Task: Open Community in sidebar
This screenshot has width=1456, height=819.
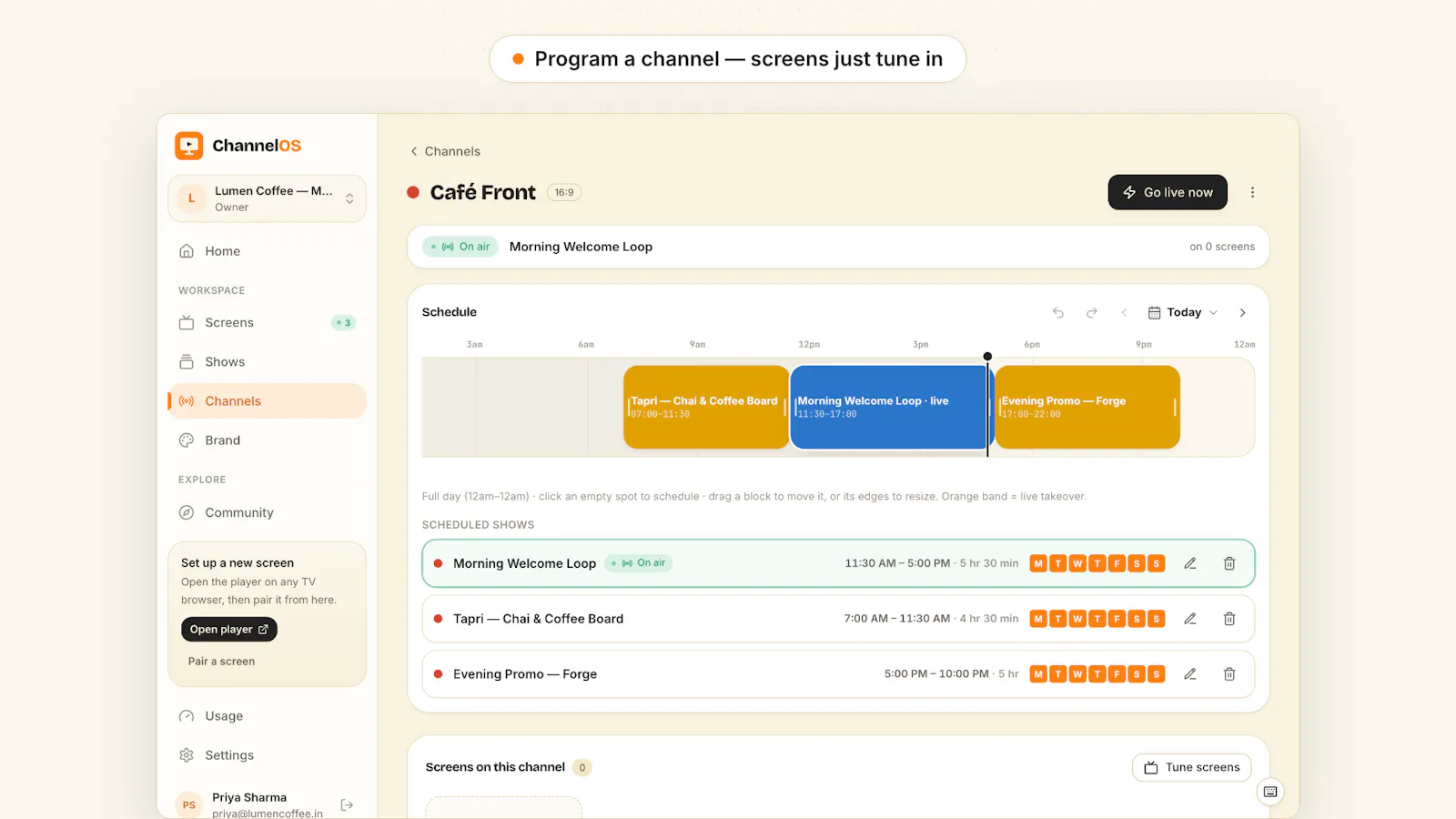Action: pyautogui.click(x=267, y=513)
